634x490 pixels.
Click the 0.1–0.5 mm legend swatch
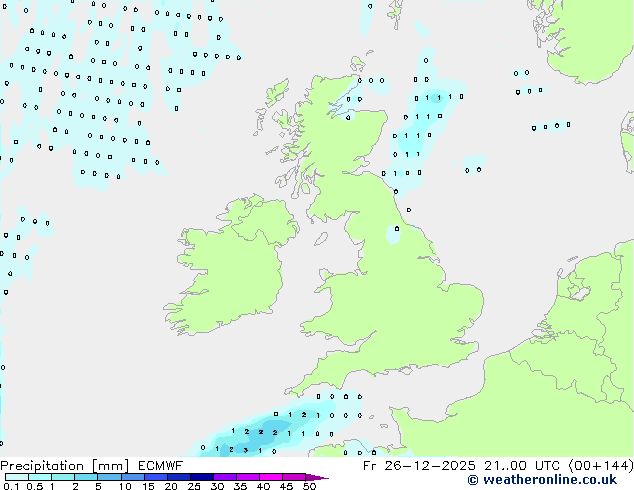(x=17, y=477)
